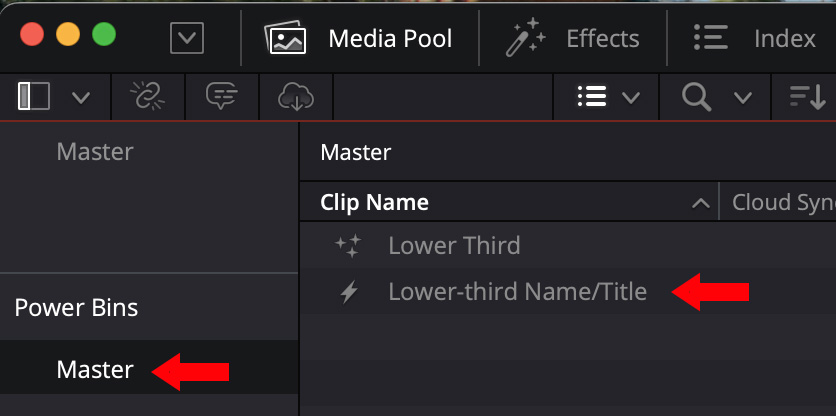Select Master under Power Bins

click(95, 369)
